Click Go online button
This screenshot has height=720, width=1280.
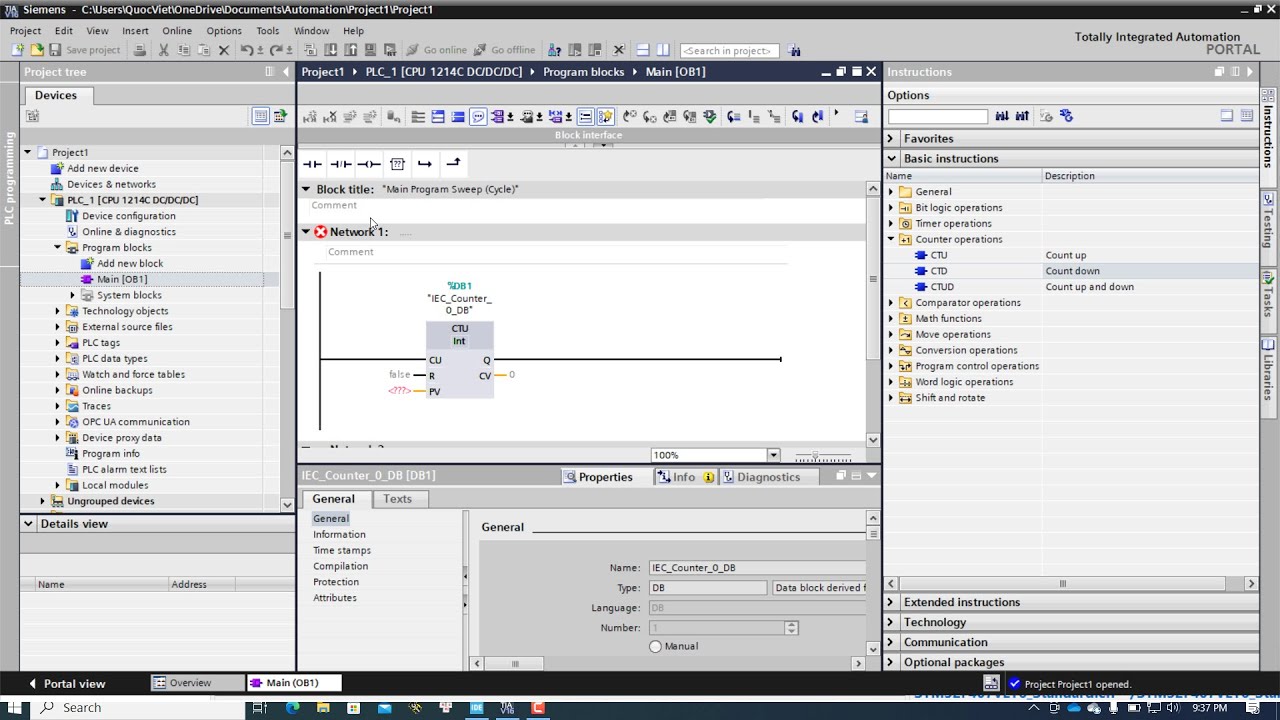tap(436, 50)
